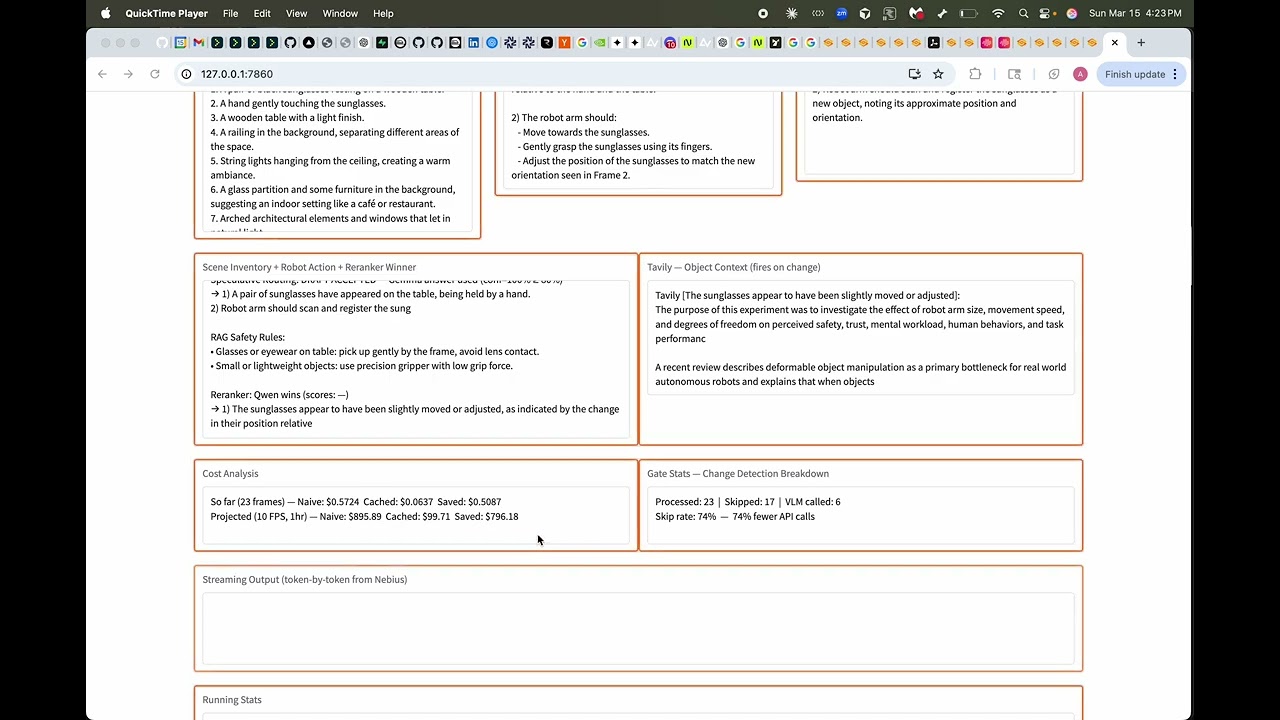Click 'Glasses or eyewear on table' safety rule
The height and width of the screenshot is (720, 1280).
(x=374, y=352)
